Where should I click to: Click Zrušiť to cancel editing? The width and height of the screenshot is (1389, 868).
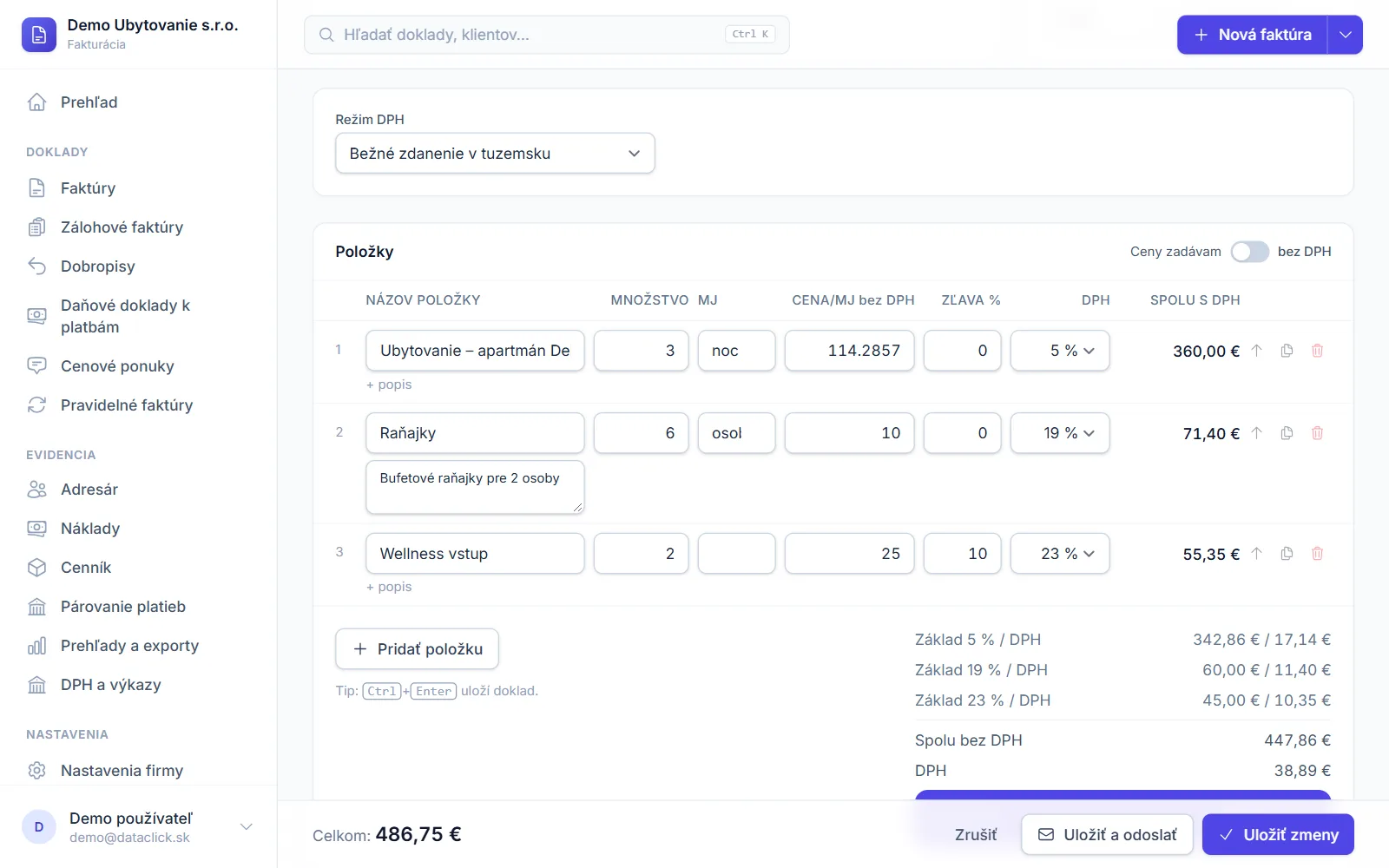pyautogui.click(x=976, y=834)
